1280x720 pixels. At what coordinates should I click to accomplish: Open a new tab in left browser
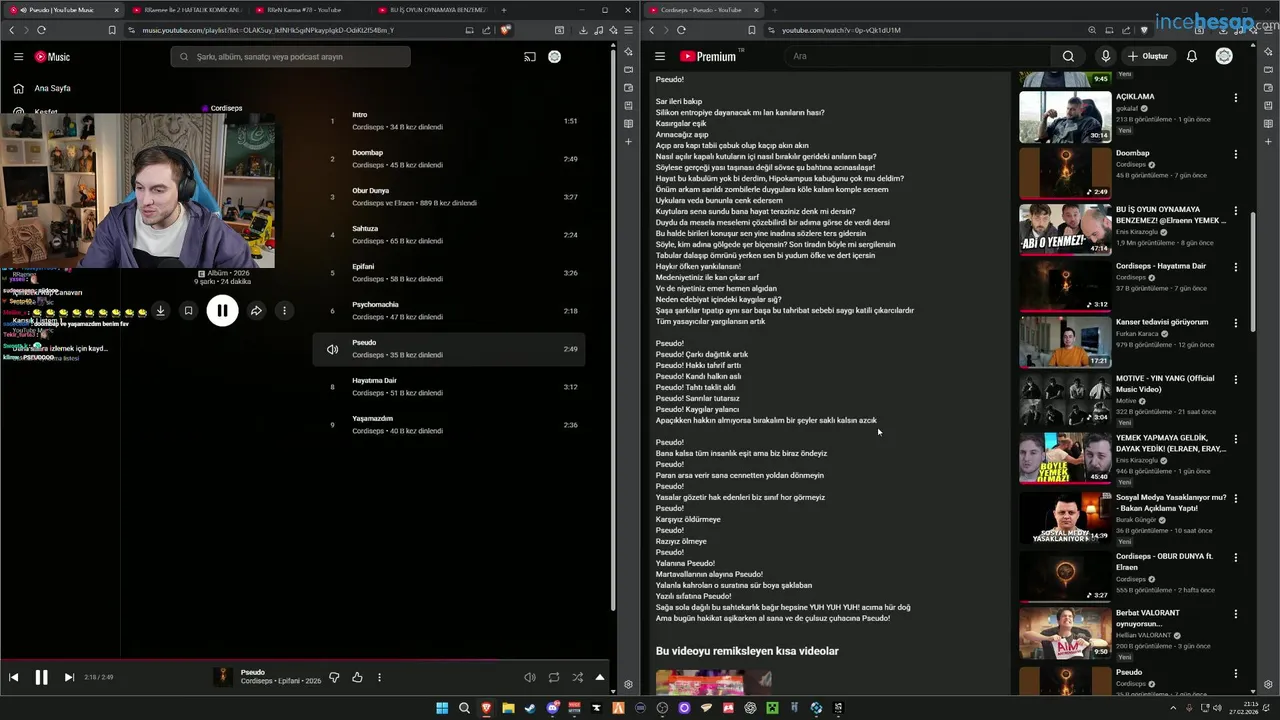point(504,10)
